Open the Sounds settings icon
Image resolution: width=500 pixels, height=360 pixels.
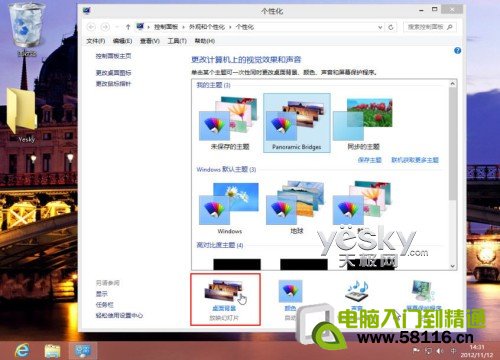point(356,294)
